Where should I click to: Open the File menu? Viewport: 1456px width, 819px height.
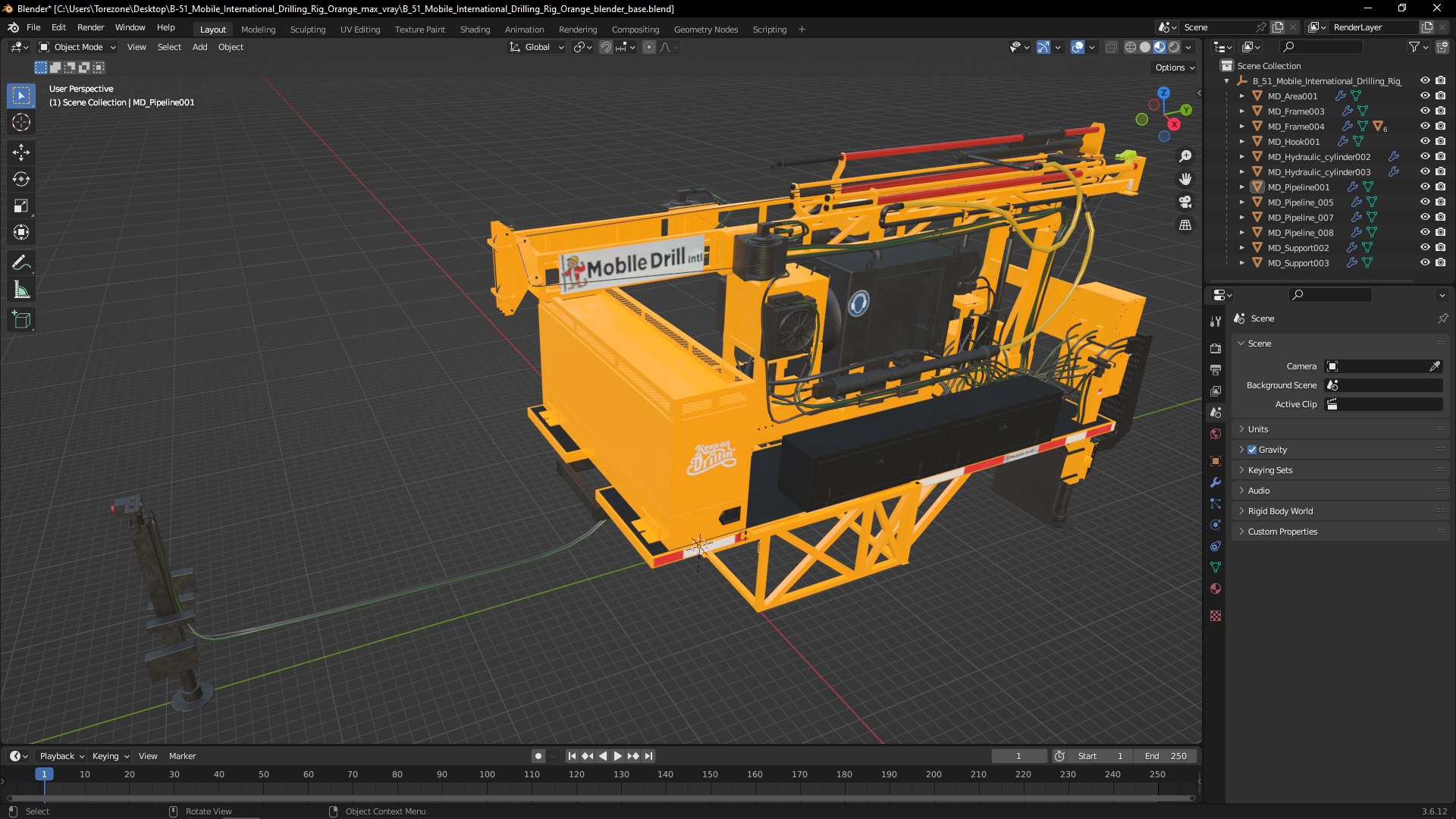point(33,27)
